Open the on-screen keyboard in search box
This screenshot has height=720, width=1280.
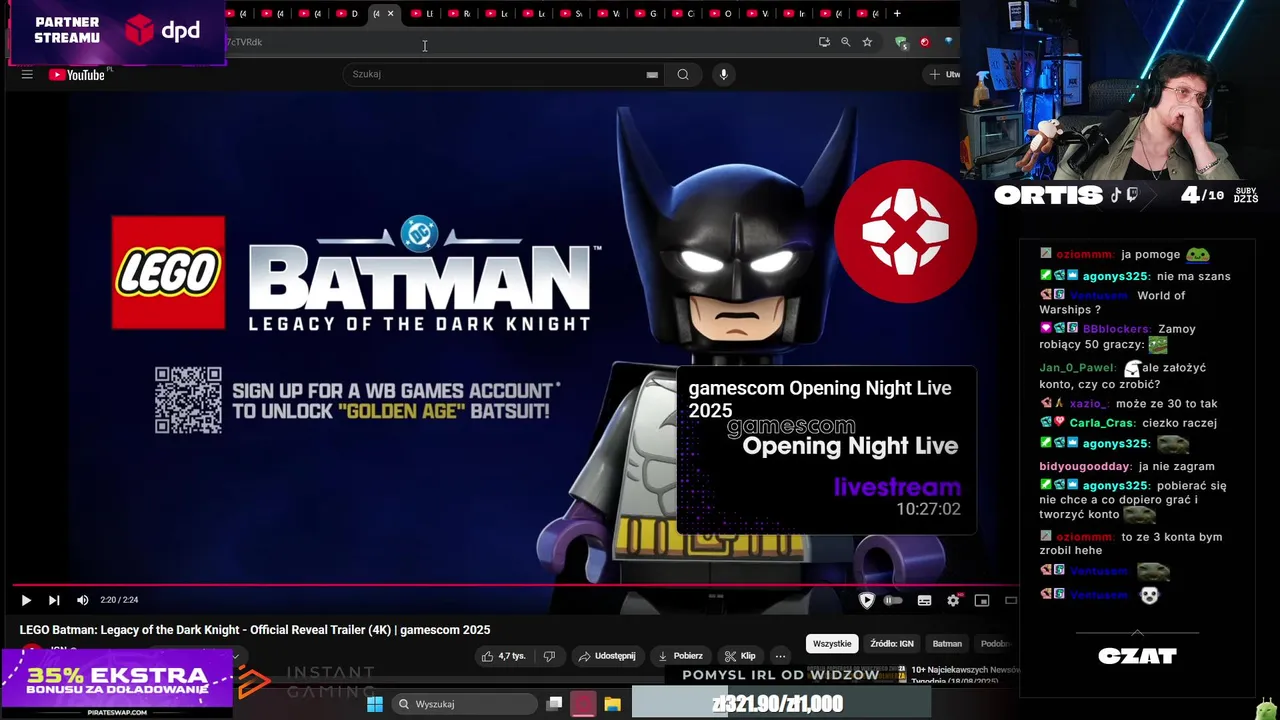tap(652, 74)
